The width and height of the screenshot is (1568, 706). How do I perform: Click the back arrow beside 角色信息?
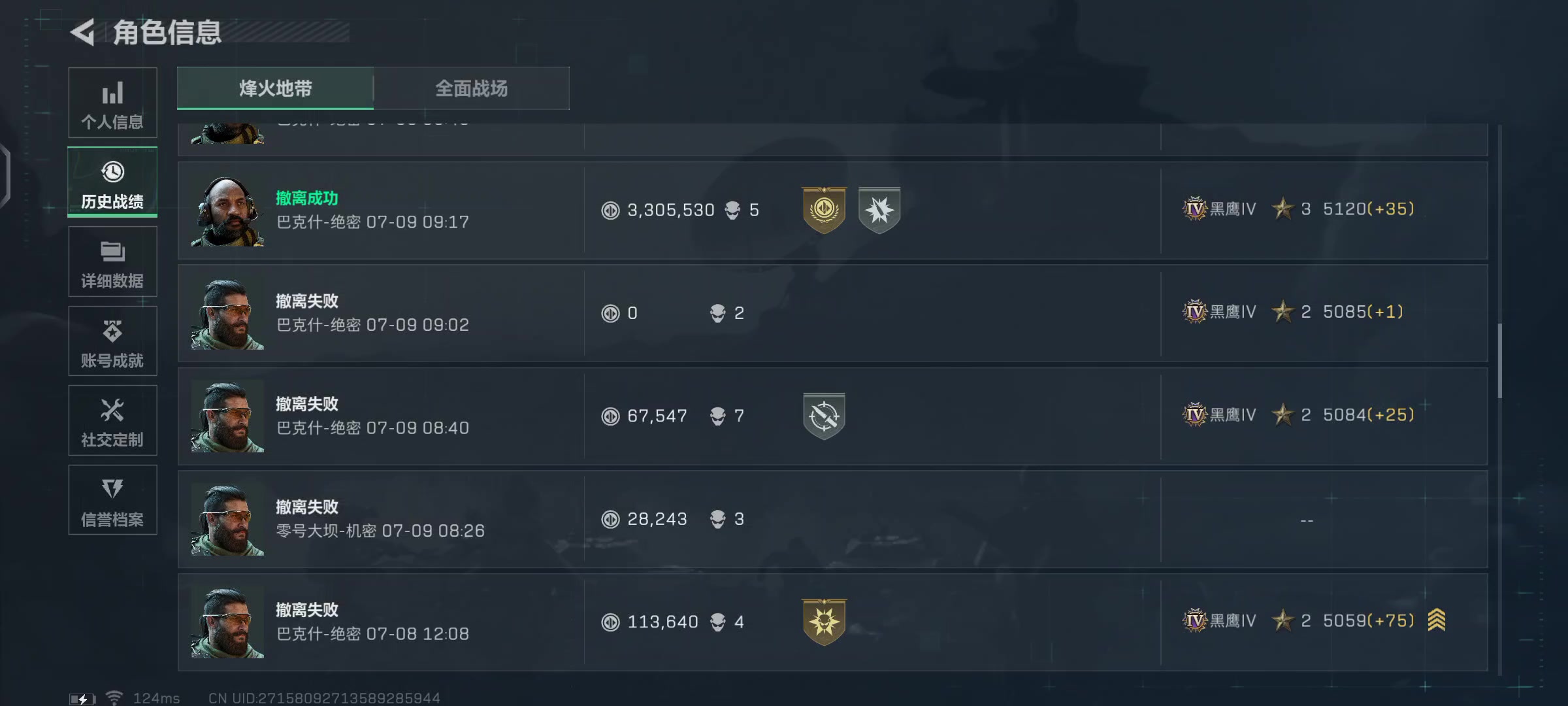(x=83, y=32)
